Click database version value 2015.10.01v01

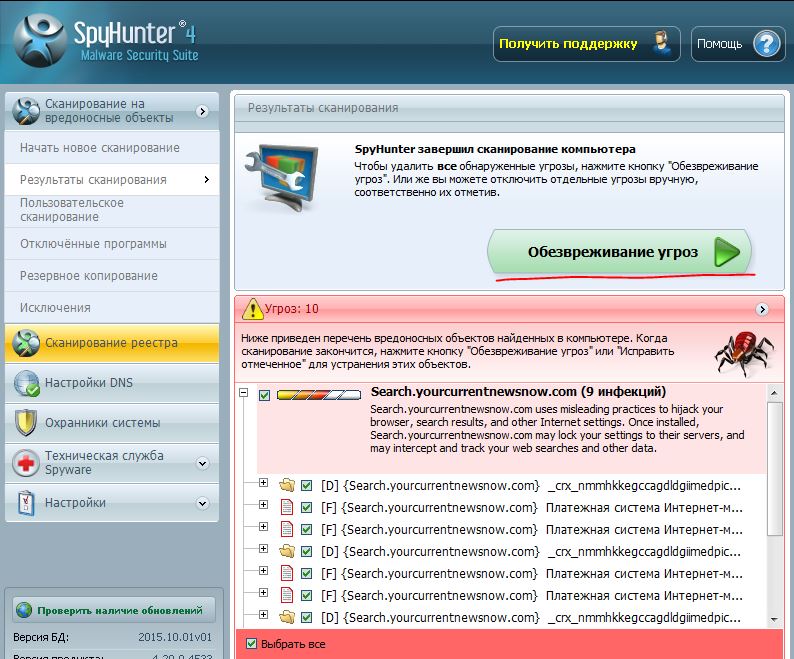point(175,637)
